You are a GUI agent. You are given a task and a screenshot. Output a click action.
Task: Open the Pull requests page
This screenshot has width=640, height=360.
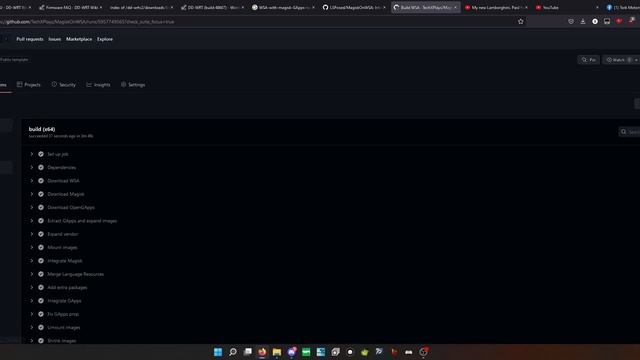click(30, 39)
